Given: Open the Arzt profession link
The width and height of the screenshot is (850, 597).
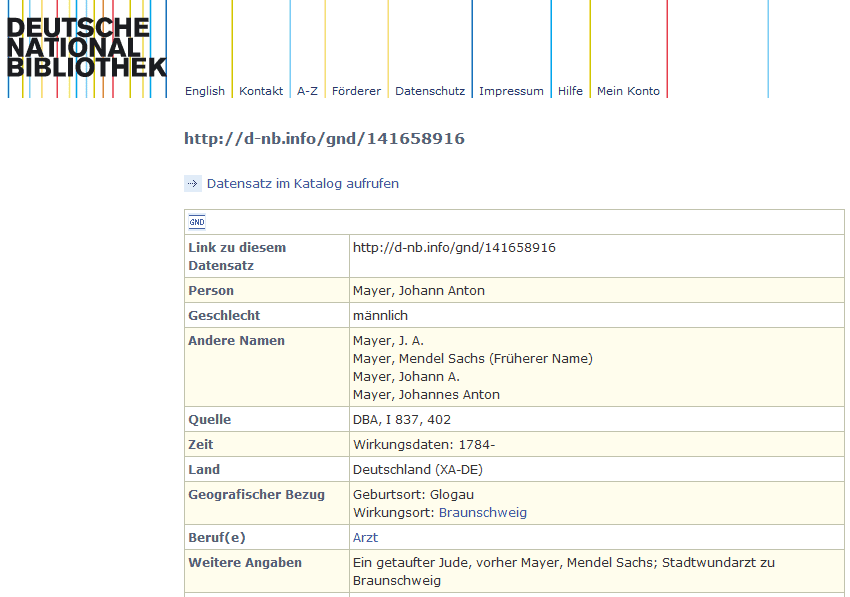Looking at the screenshot, I should point(365,538).
